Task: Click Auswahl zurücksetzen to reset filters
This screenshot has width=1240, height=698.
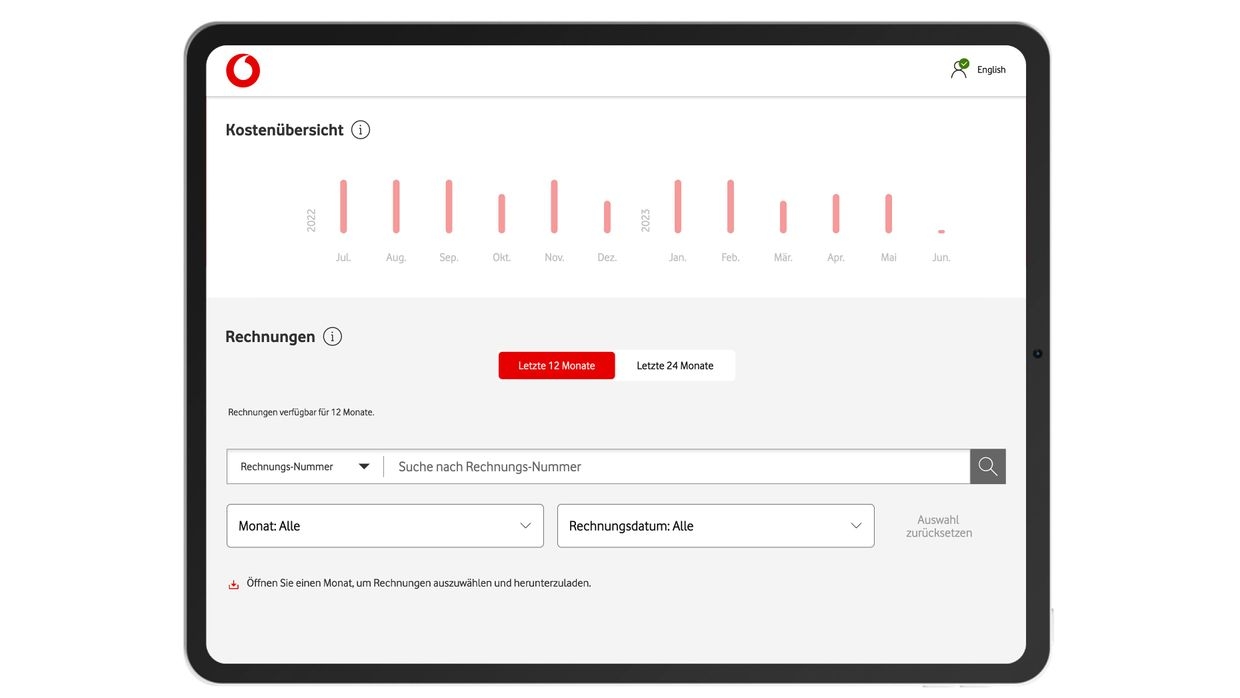Action: tap(939, 527)
